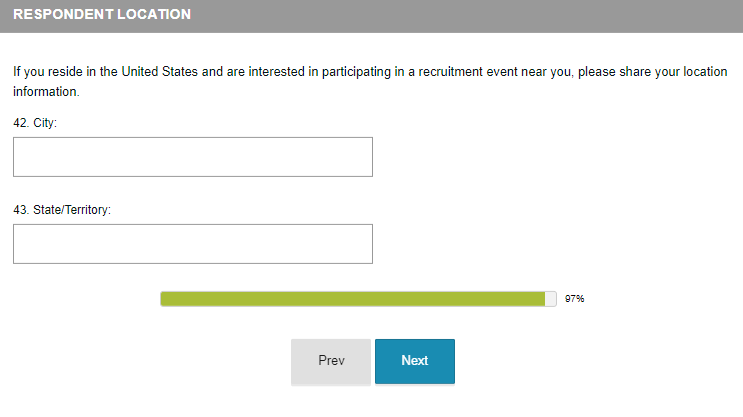This screenshot has height=417, width=743.
Task: Click the City text input field
Action: tap(192, 157)
